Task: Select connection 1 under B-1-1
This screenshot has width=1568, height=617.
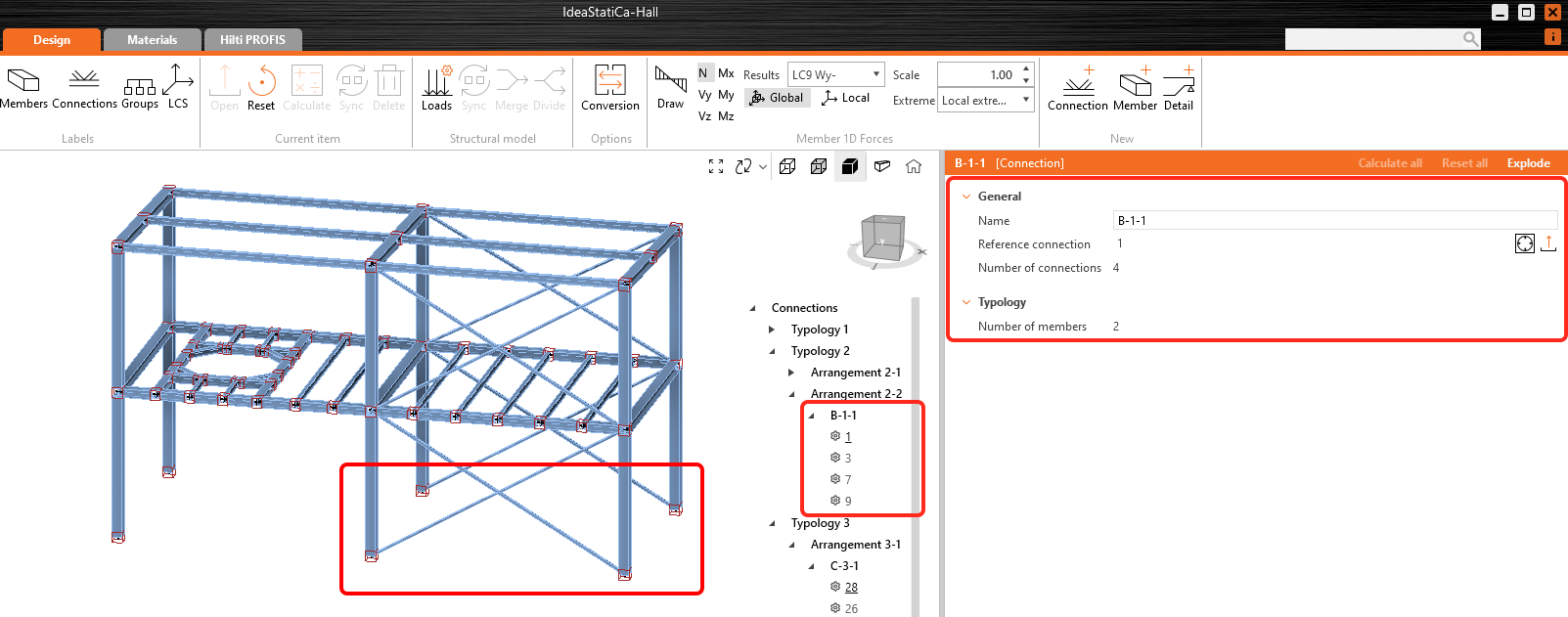Action: (x=848, y=437)
